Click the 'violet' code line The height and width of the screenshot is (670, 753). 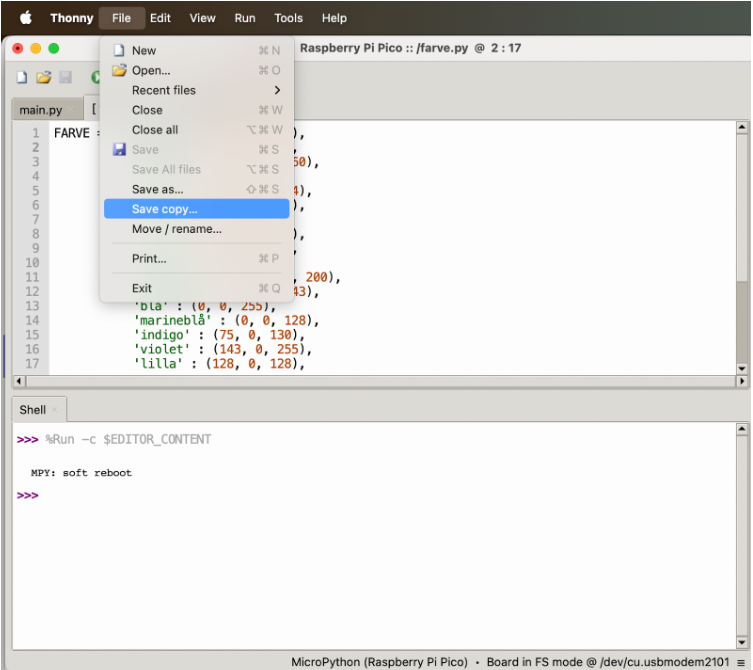223,349
